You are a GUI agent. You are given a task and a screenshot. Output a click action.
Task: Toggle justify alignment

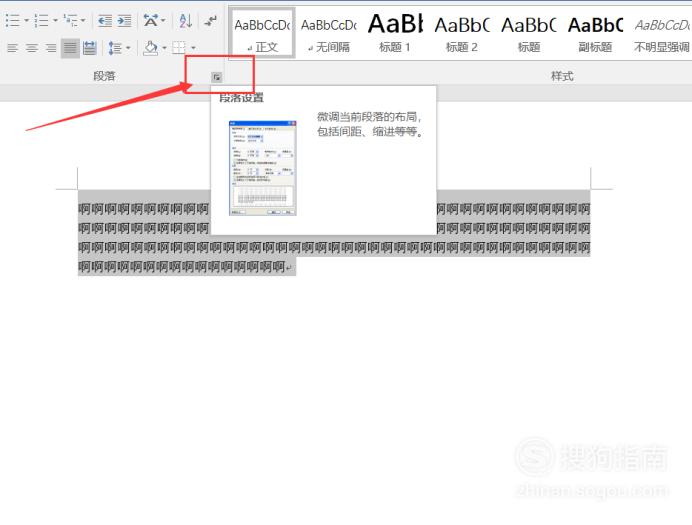pos(70,48)
